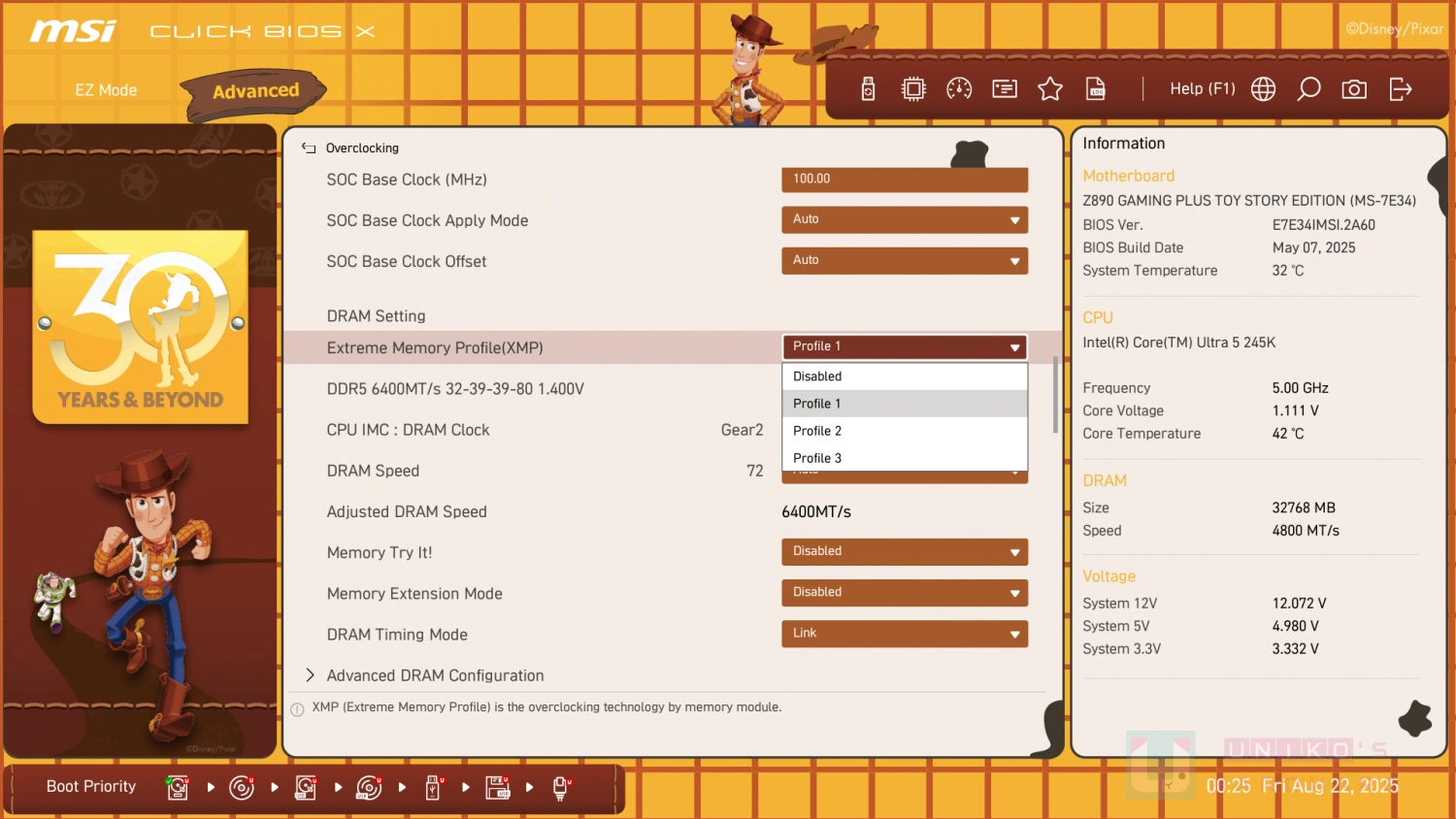This screenshot has width=1456, height=819.
Task: Click the BIOS version E7E34IMSI.2A60
Action: click(x=1324, y=225)
